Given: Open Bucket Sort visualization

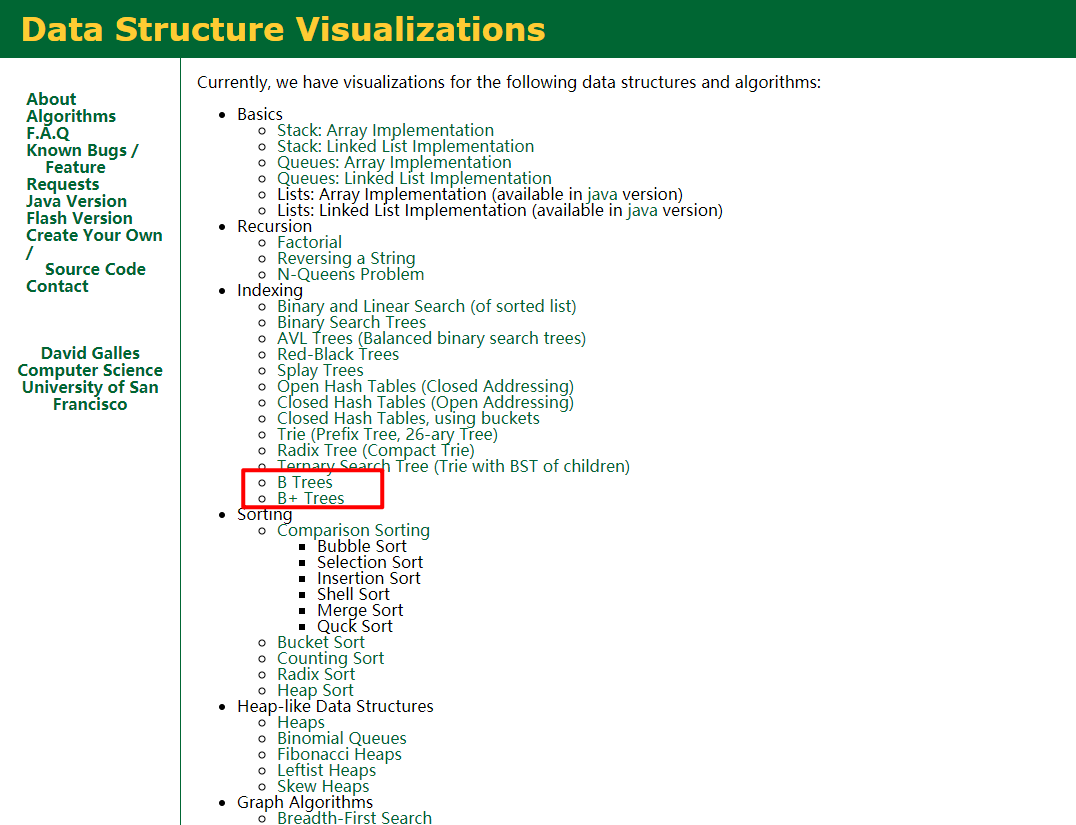Looking at the screenshot, I should click(x=320, y=642).
